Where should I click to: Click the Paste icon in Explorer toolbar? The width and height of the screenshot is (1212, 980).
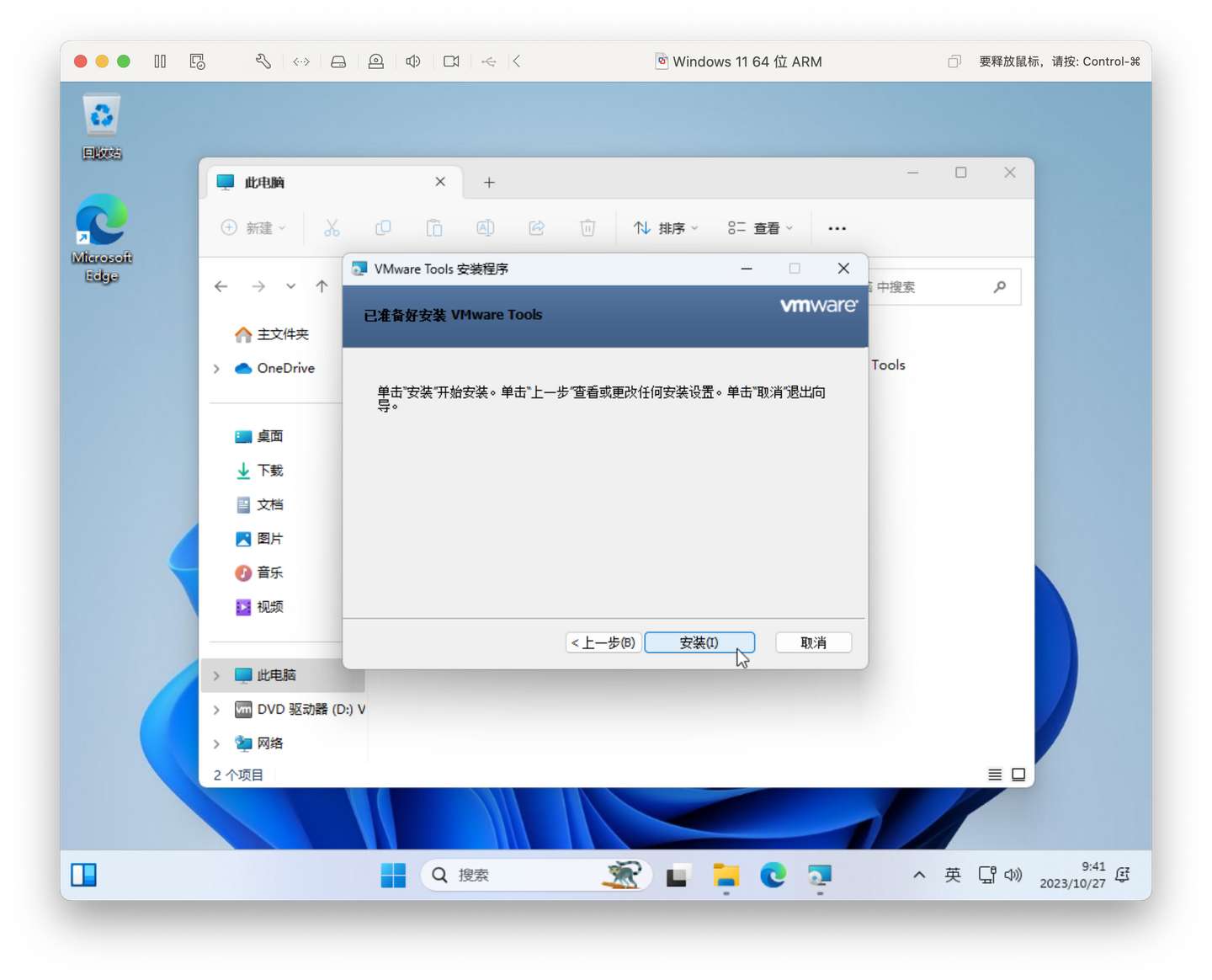434,228
